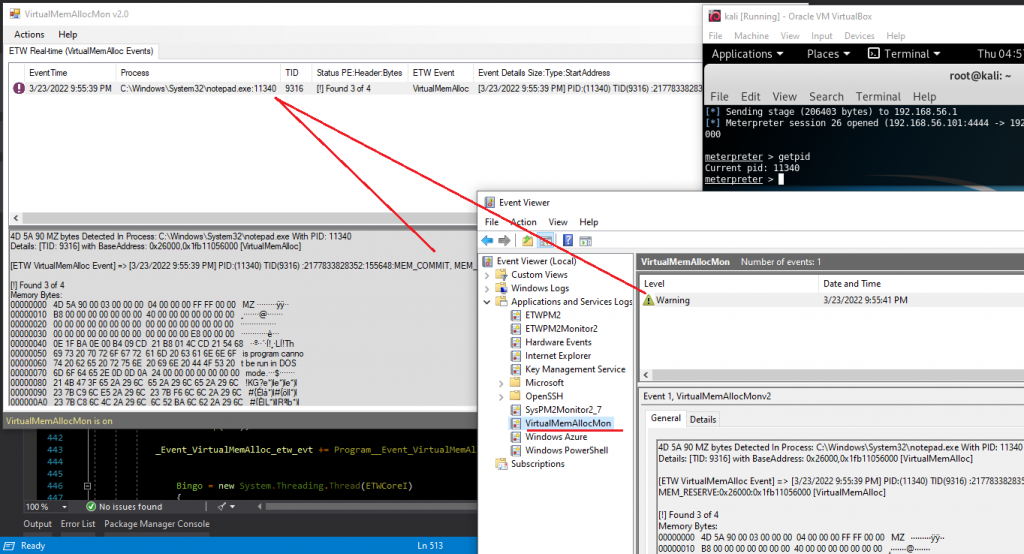Viewport: 1024px width, 554px height.
Task: Open the Search menu in Kali terminal
Action: (x=826, y=96)
